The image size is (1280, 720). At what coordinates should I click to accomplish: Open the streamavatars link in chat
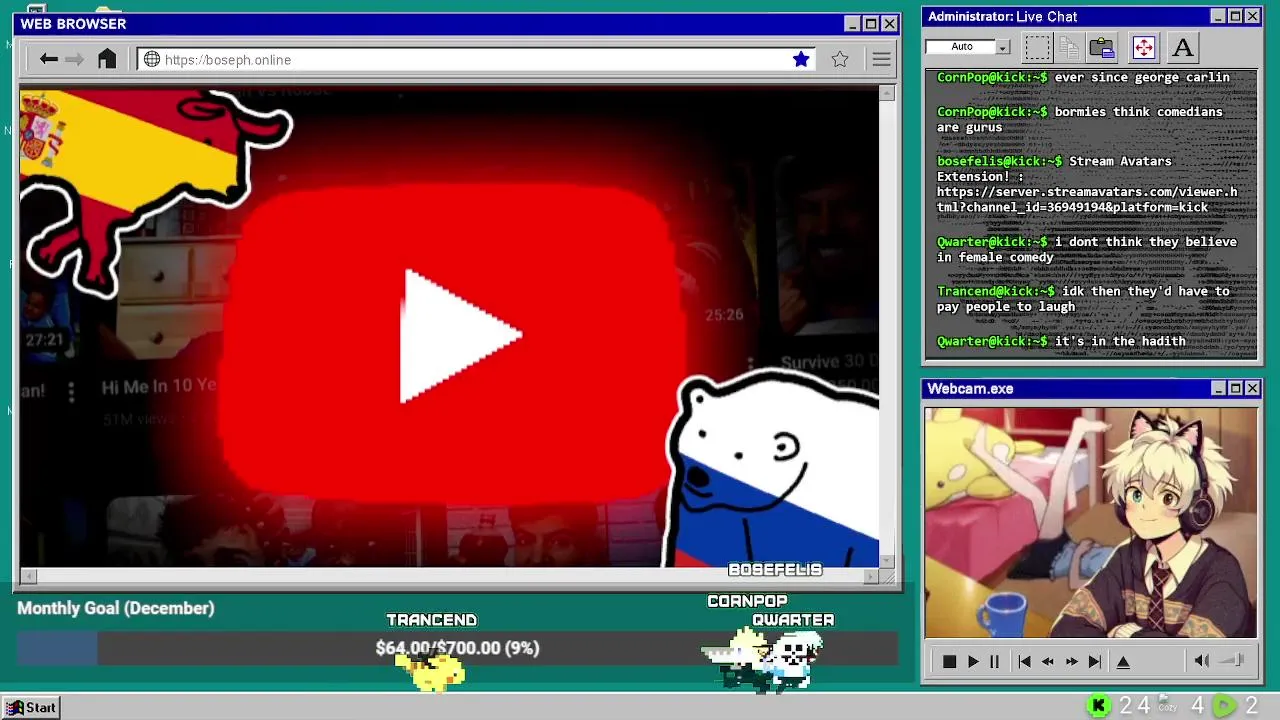pos(1087,199)
